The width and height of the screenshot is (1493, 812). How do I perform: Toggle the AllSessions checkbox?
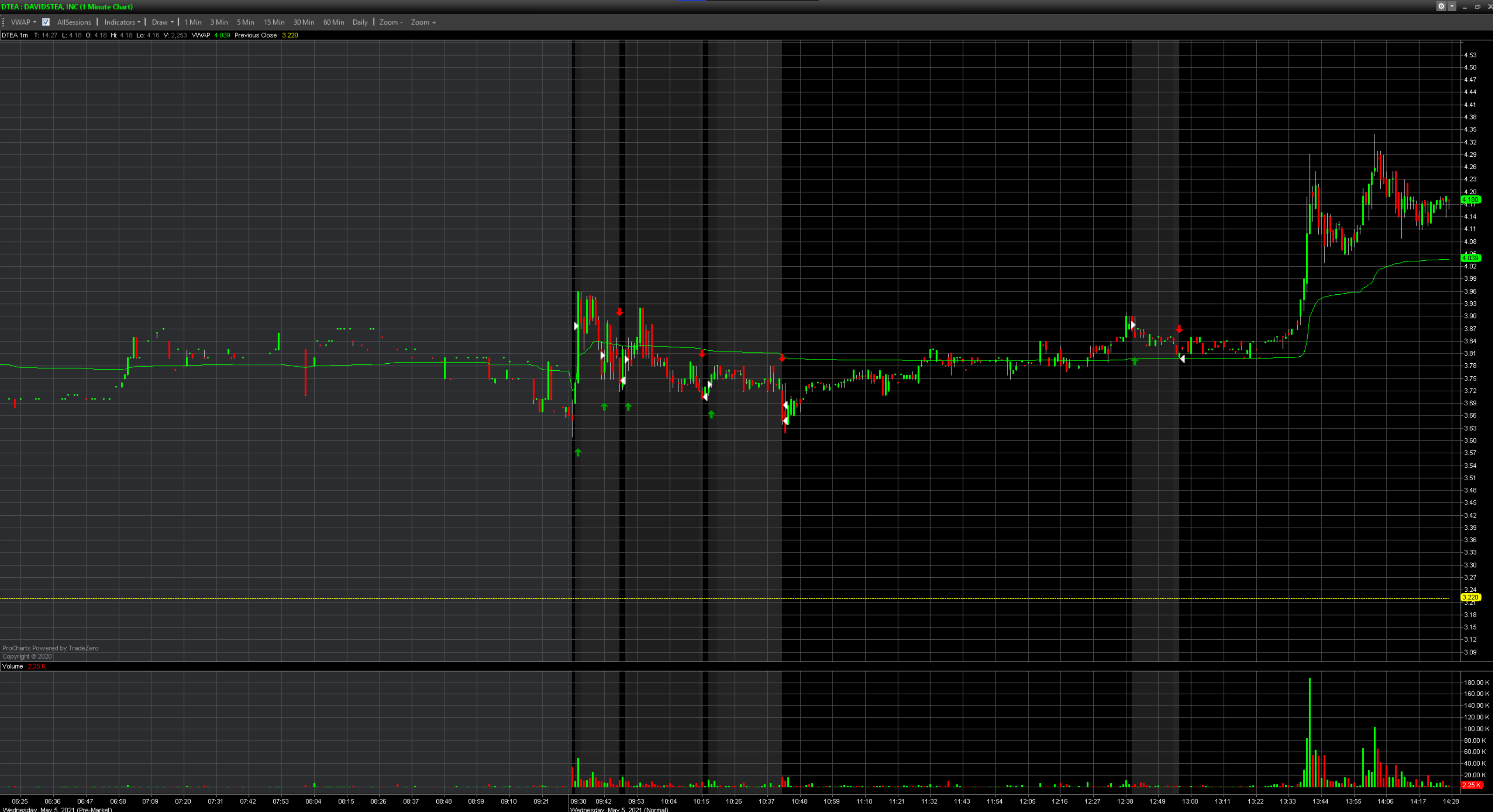(x=46, y=22)
